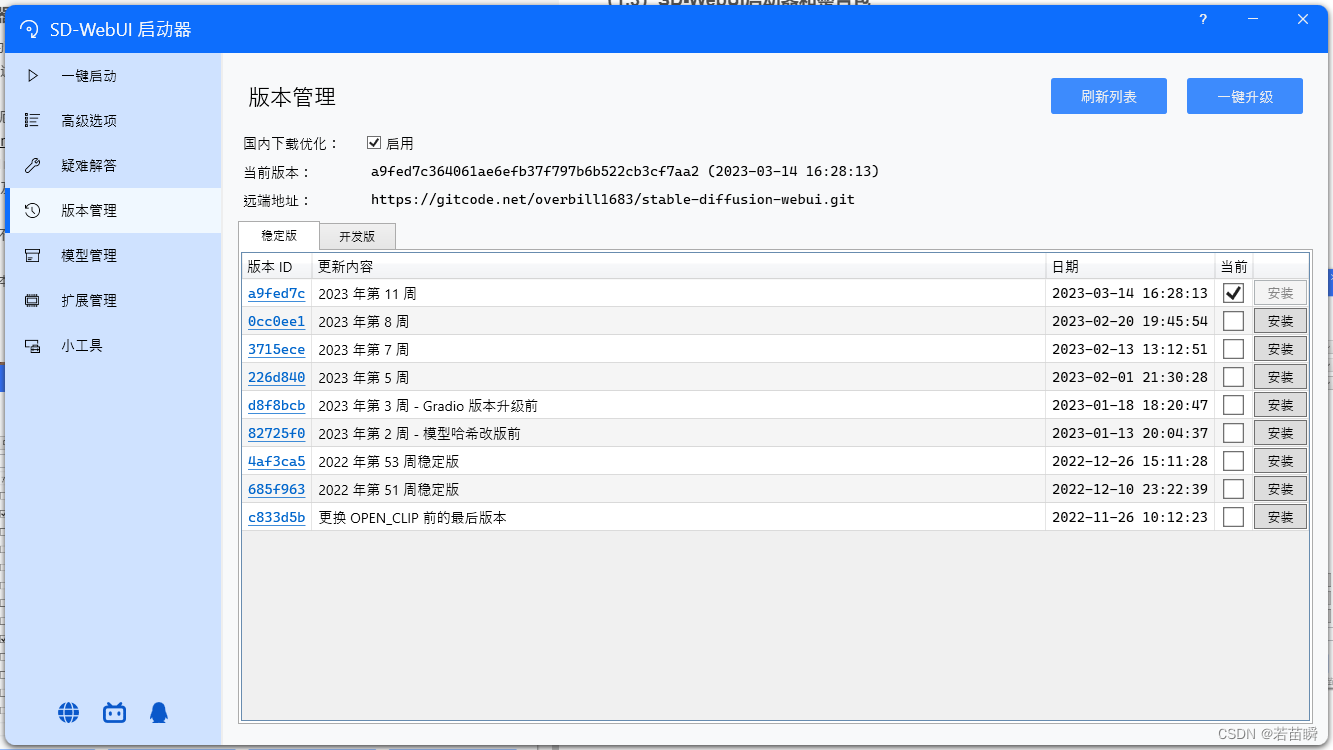1333x750 pixels.
Task: Install version 4af3ca5 with 安装 button
Action: (x=1280, y=461)
